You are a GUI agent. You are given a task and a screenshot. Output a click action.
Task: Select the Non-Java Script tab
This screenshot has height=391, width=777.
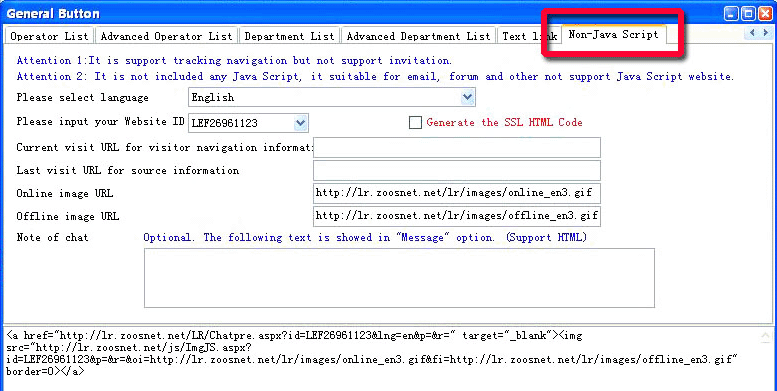pos(613,35)
